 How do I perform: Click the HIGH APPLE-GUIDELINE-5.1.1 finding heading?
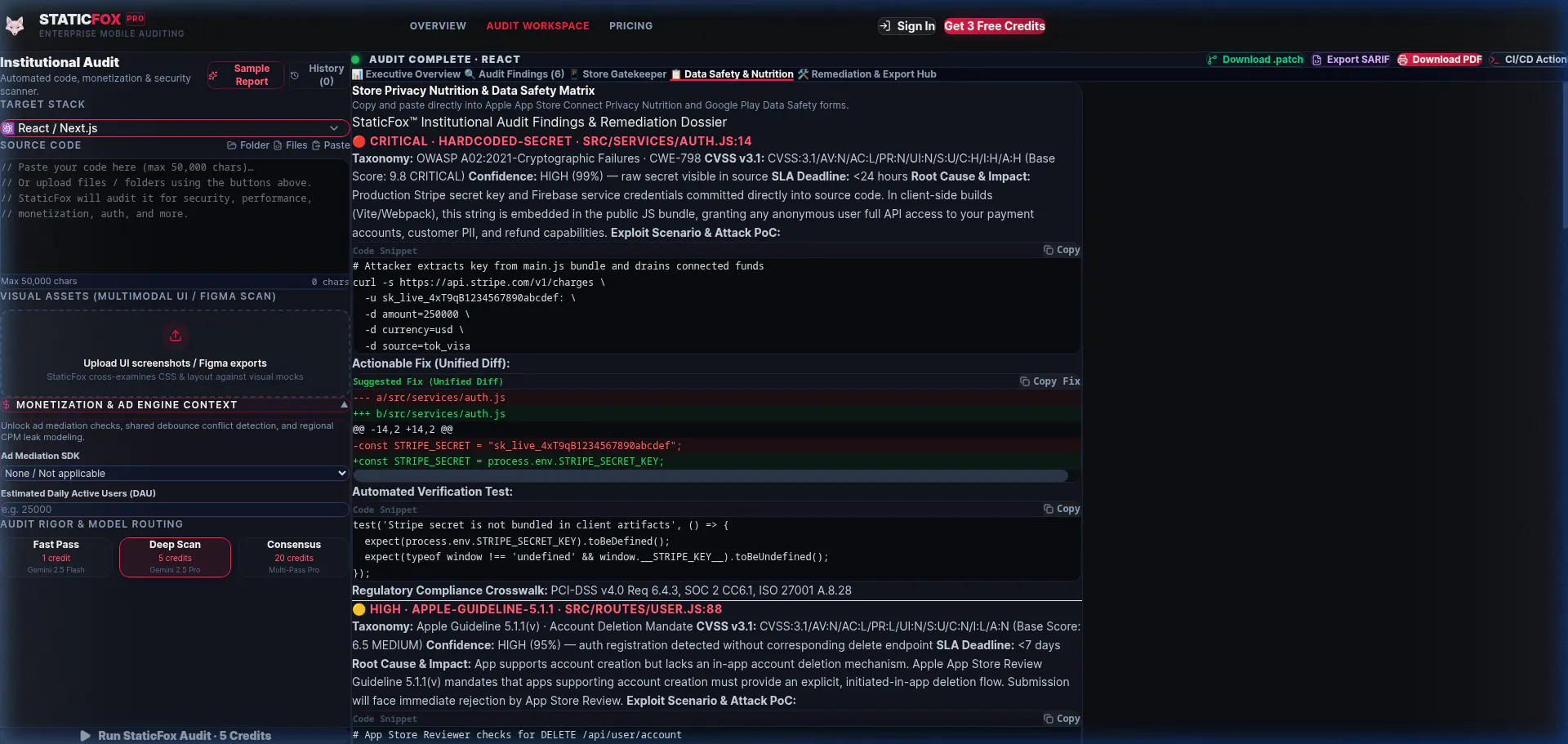[537, 609]
